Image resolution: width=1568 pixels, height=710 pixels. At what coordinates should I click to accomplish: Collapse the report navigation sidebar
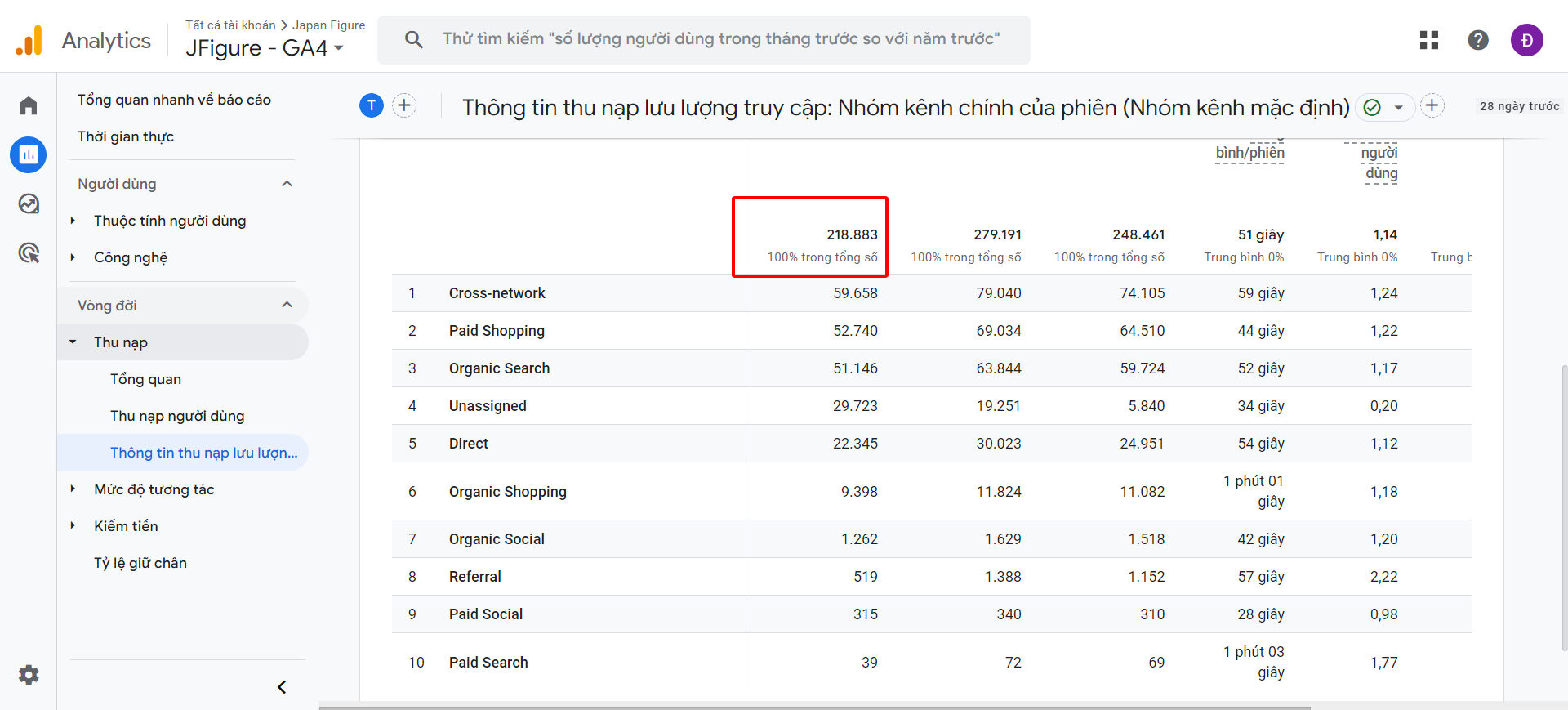pos(282,687)
